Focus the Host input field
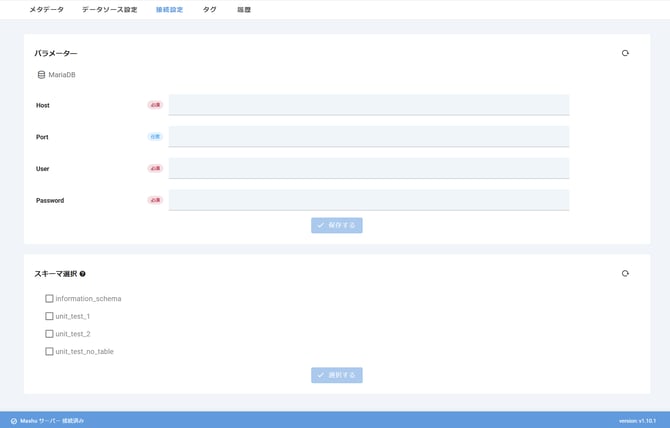This screenshot has width=670, height=428. tap(368, 105)
